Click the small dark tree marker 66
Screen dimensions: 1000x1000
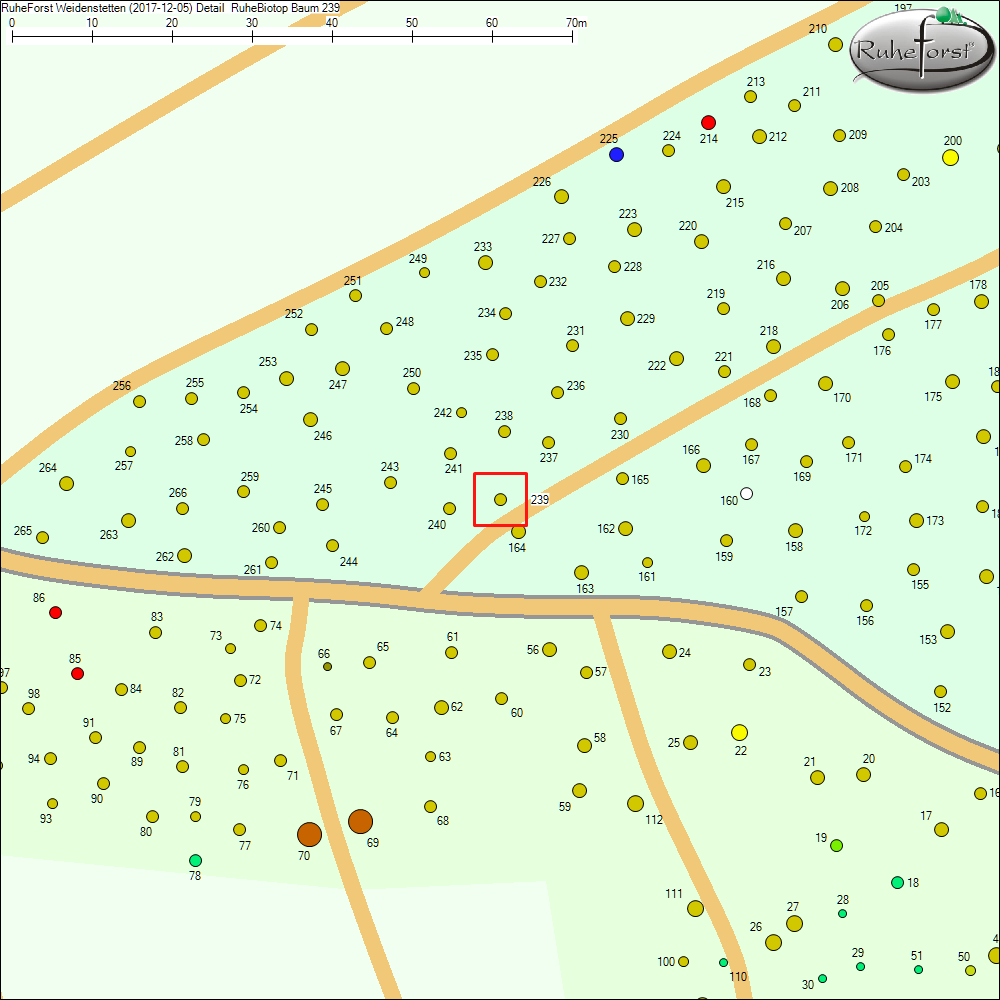click(327, 666)
